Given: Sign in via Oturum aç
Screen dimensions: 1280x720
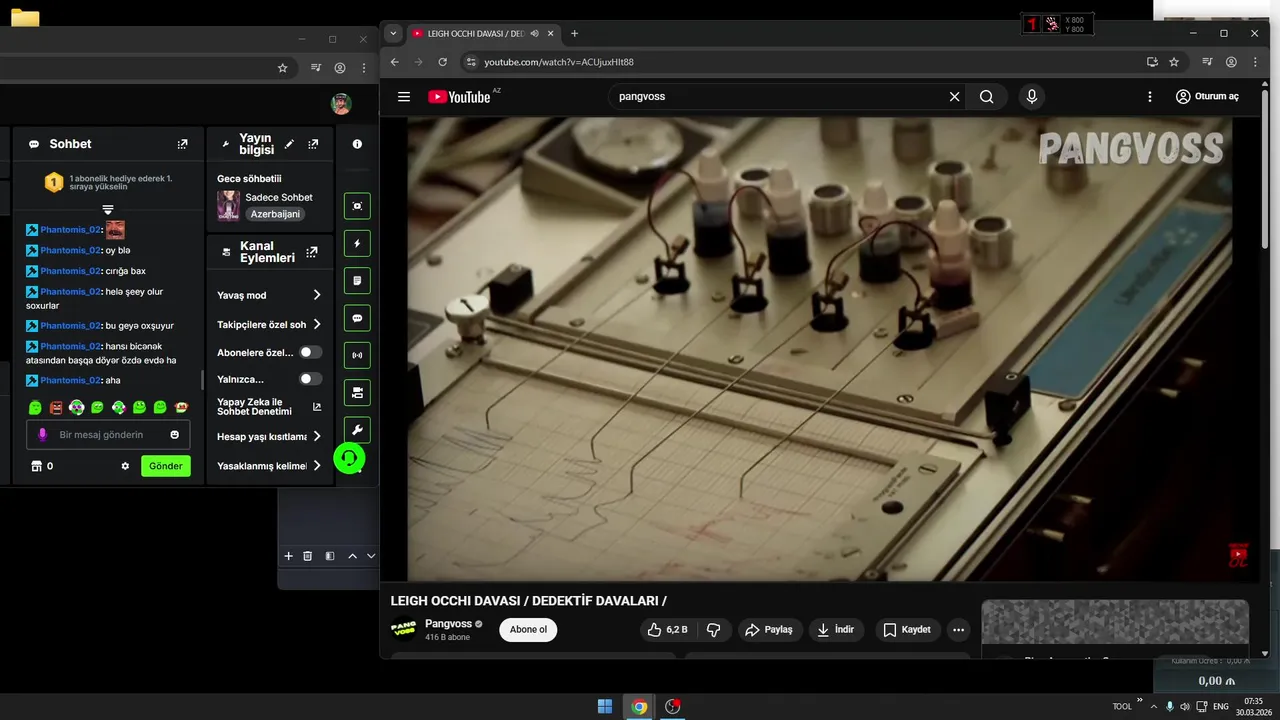Looking at the screenshot, I should tap(1207, 97).
